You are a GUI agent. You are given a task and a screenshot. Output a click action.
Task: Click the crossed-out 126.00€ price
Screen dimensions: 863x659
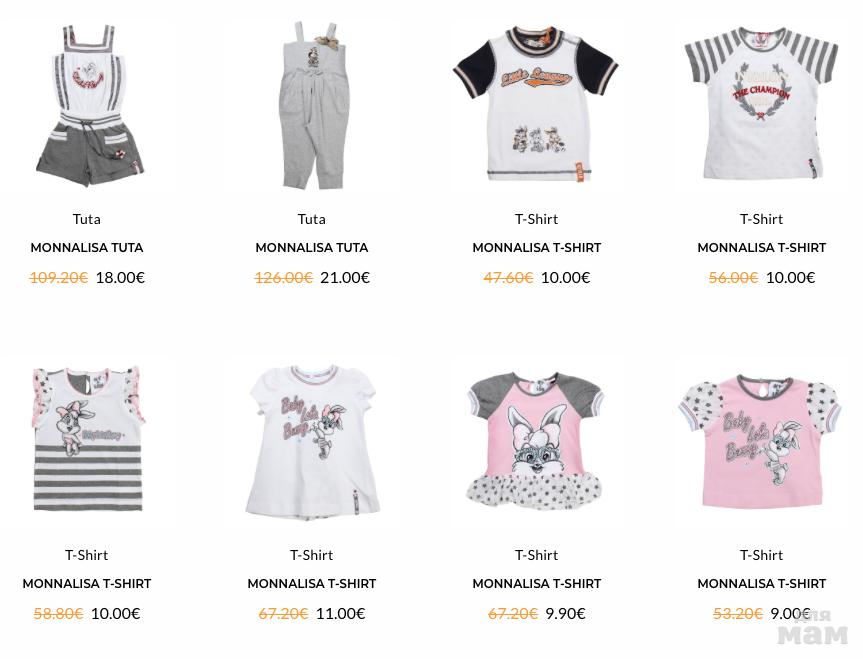click(283, 277)
